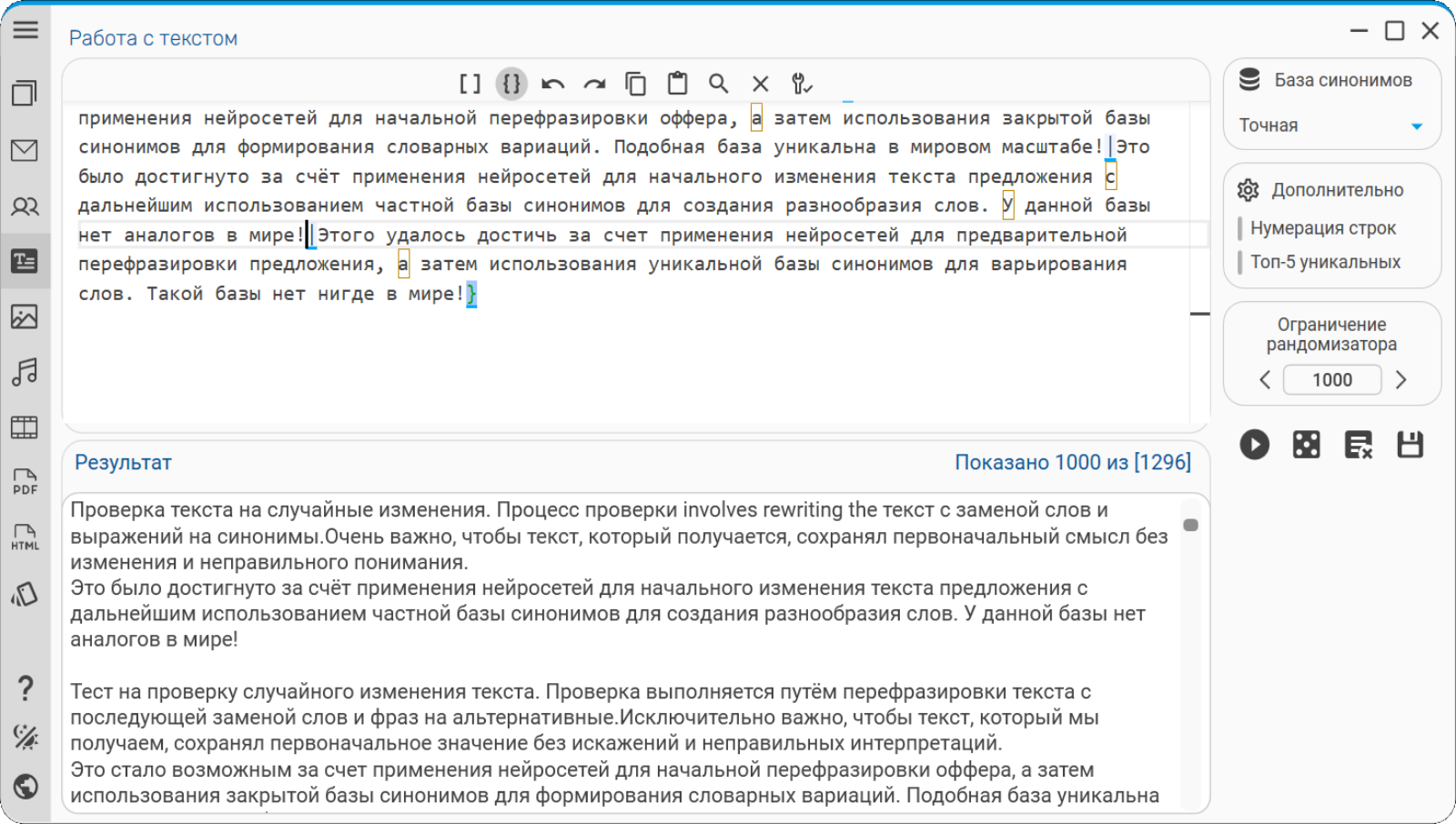1456x824 pixels.
Task: Save the results with the floppy disk icon
Action: tap(1410, 445)
